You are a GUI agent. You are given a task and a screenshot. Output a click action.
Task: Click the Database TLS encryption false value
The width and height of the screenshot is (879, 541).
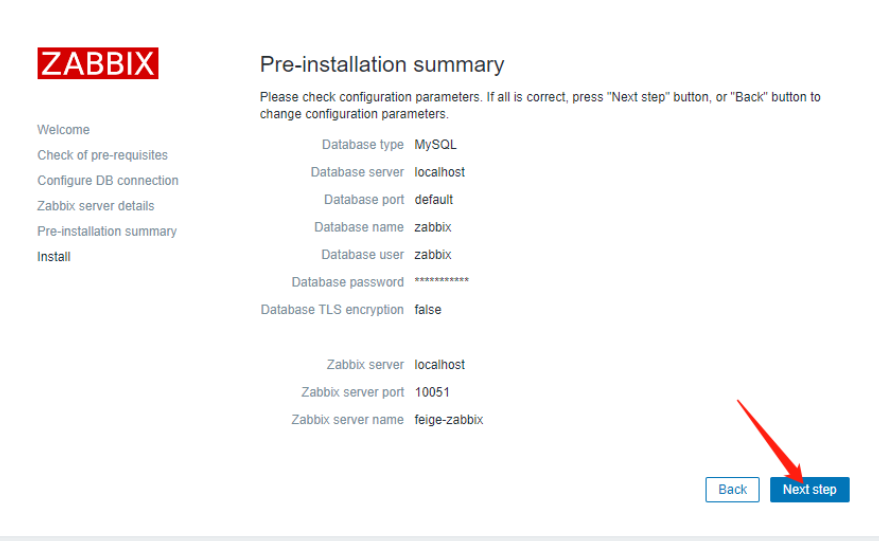tap(428, 310)
